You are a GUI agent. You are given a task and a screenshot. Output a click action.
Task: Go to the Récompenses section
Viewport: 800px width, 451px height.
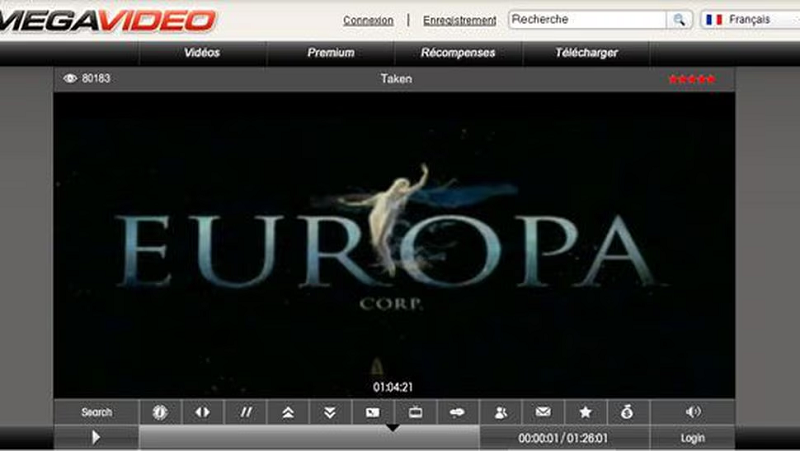[x=458, y=53]
